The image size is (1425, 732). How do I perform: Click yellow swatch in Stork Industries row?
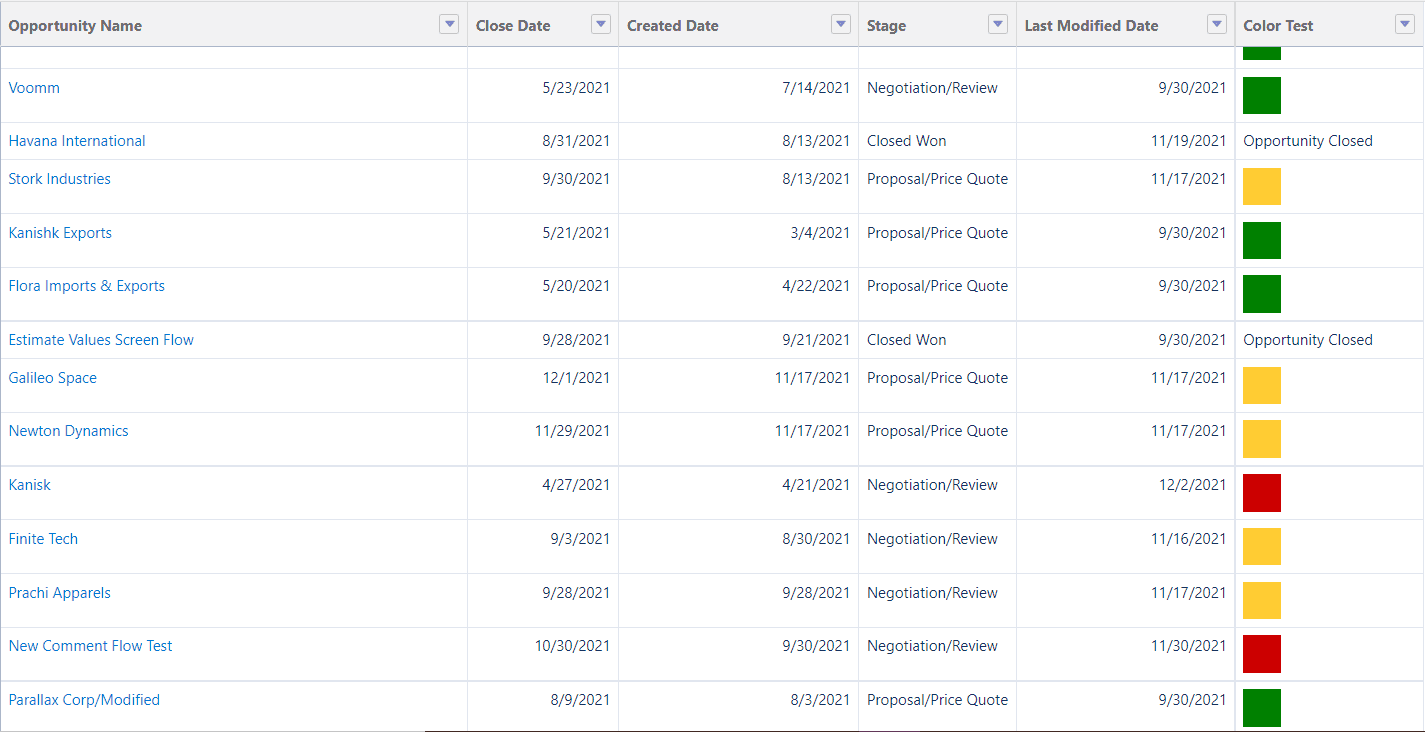[x=1262, y=187]
